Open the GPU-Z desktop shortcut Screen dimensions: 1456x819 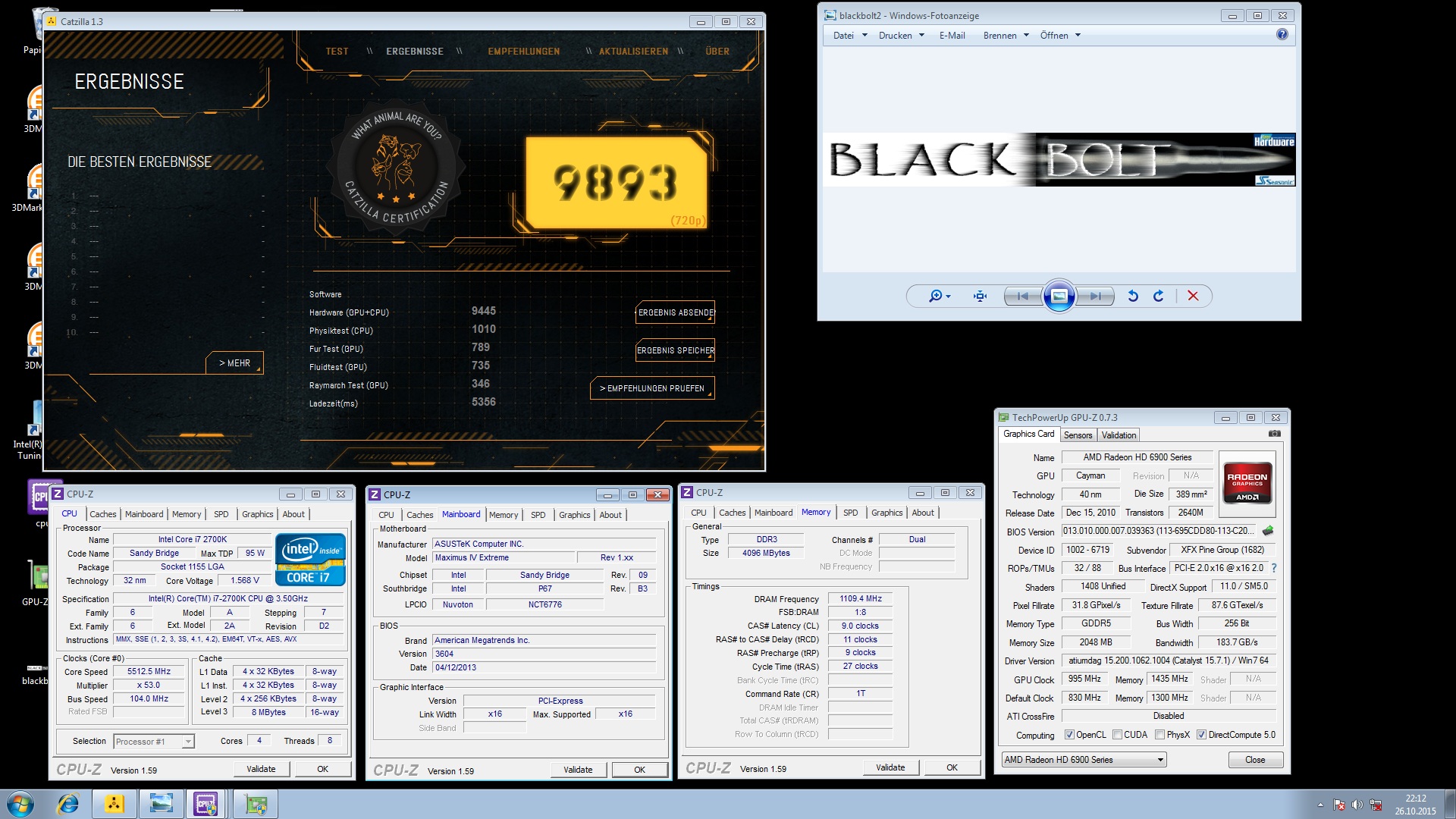35,582
